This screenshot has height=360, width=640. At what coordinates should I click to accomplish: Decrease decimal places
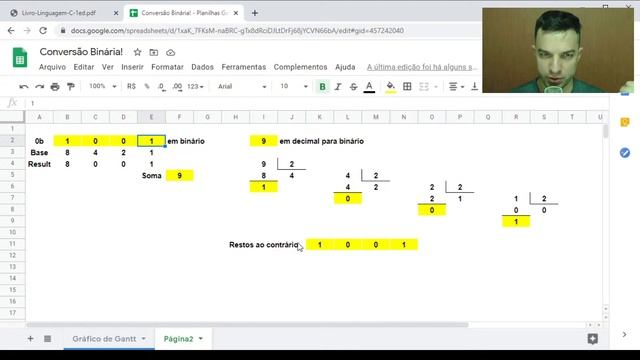coord(162,87)
